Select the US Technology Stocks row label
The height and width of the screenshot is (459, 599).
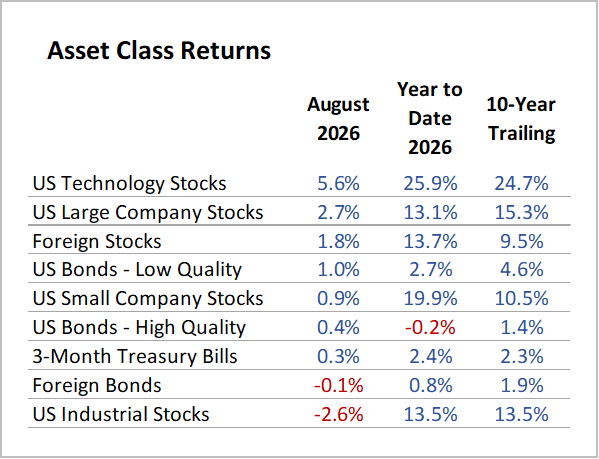tap(130, 183)
